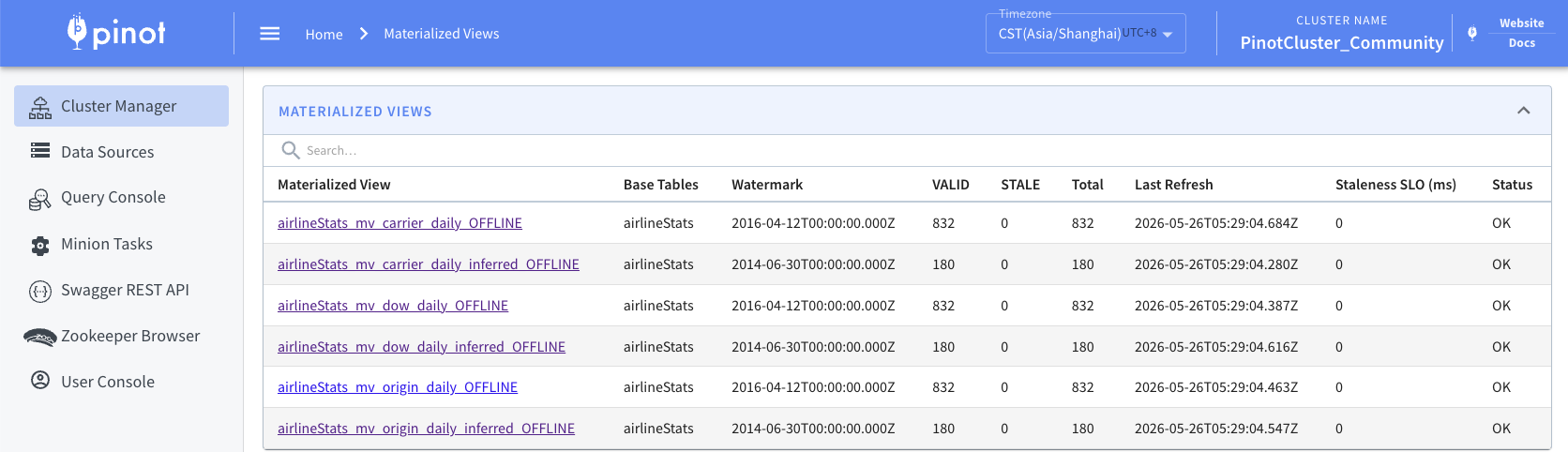This screenshot has height=452, width=1568.
Task: Click the Staleness SLO (ms) column header
Action: pyautogui.click(x=1395, y=185)
